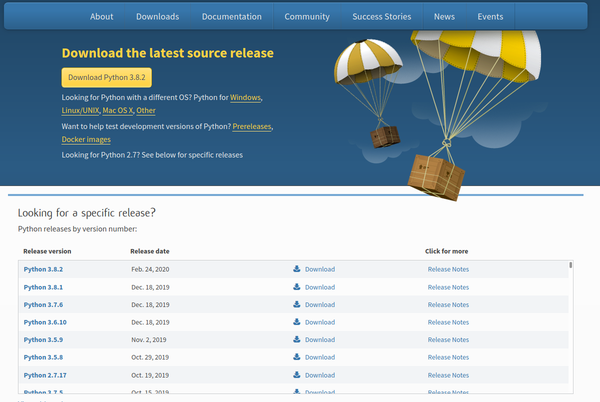Click the yellow Download Python 3.8.2 button

pos(107,78)
